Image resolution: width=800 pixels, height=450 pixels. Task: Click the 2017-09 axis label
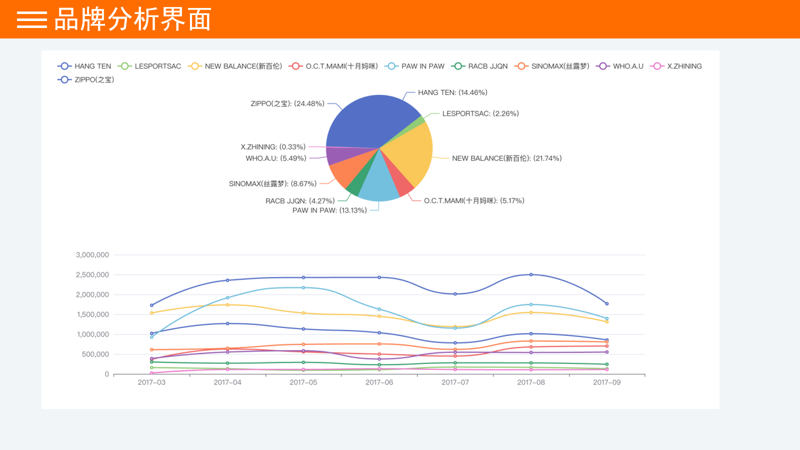tap(607, 382)
